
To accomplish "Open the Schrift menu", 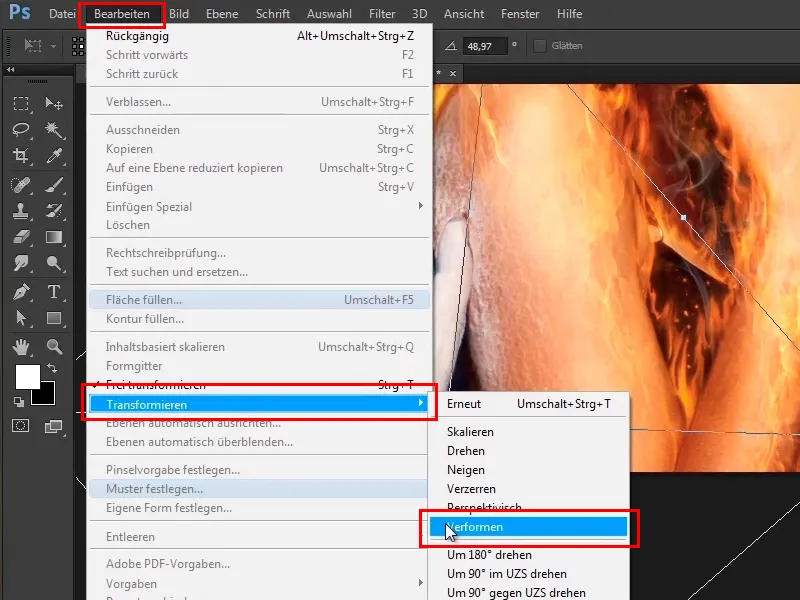I will pyautogui.click(x=273, y=14).
